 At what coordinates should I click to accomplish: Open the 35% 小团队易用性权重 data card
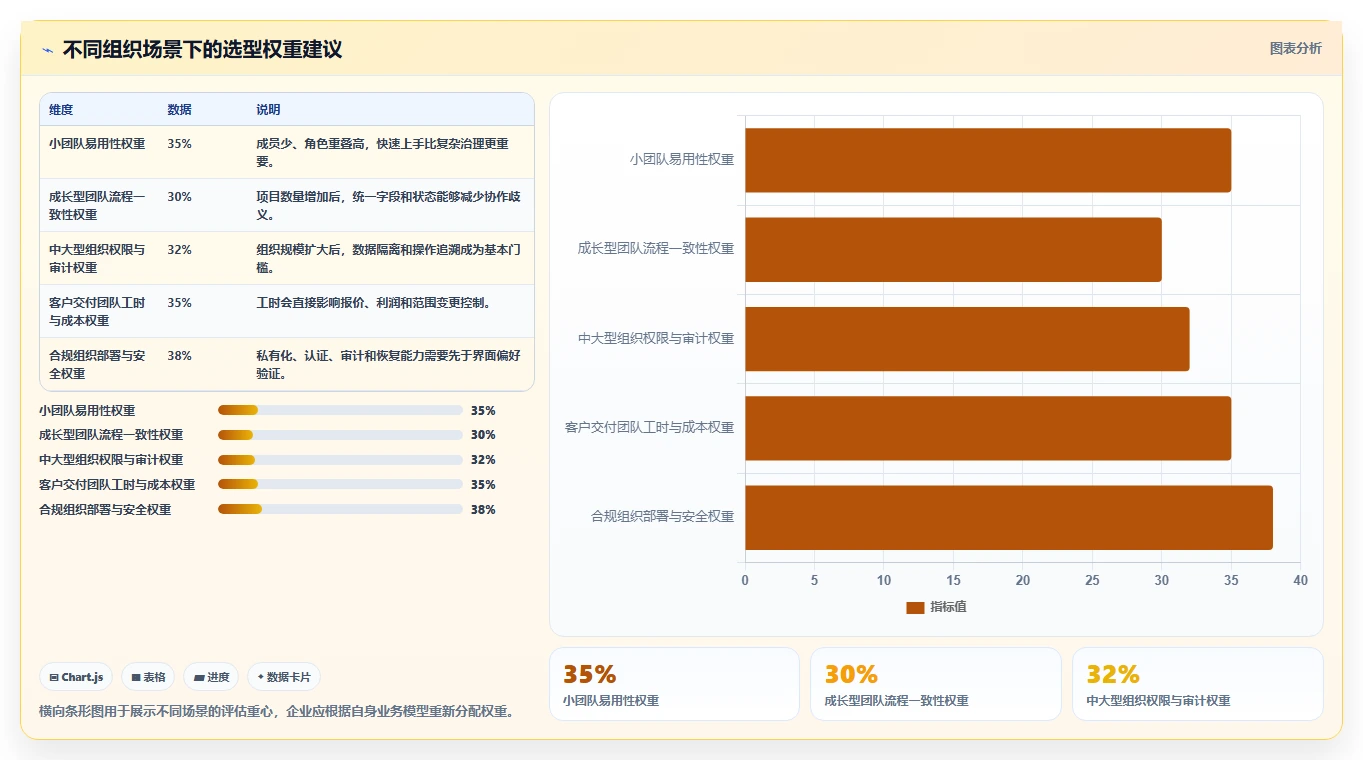(x=674, y=684)
